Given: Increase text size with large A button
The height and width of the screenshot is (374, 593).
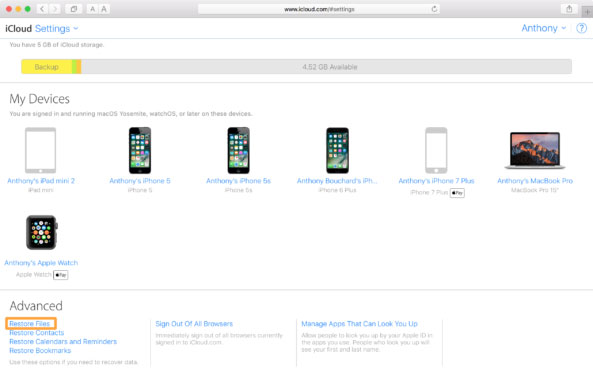Looking at the screenshot, I should pos(104,9).
